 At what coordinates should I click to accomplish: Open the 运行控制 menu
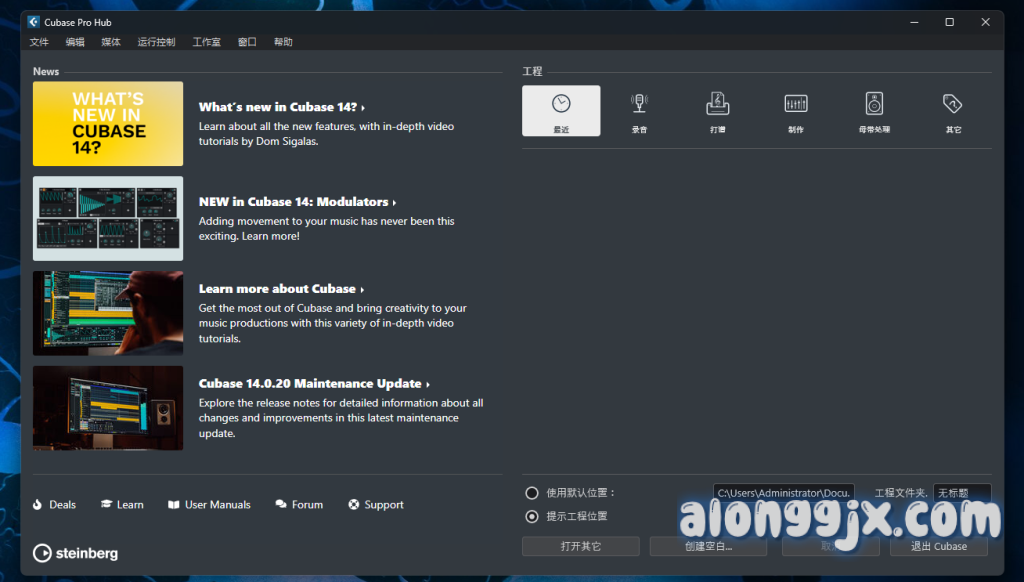[156, 42]
